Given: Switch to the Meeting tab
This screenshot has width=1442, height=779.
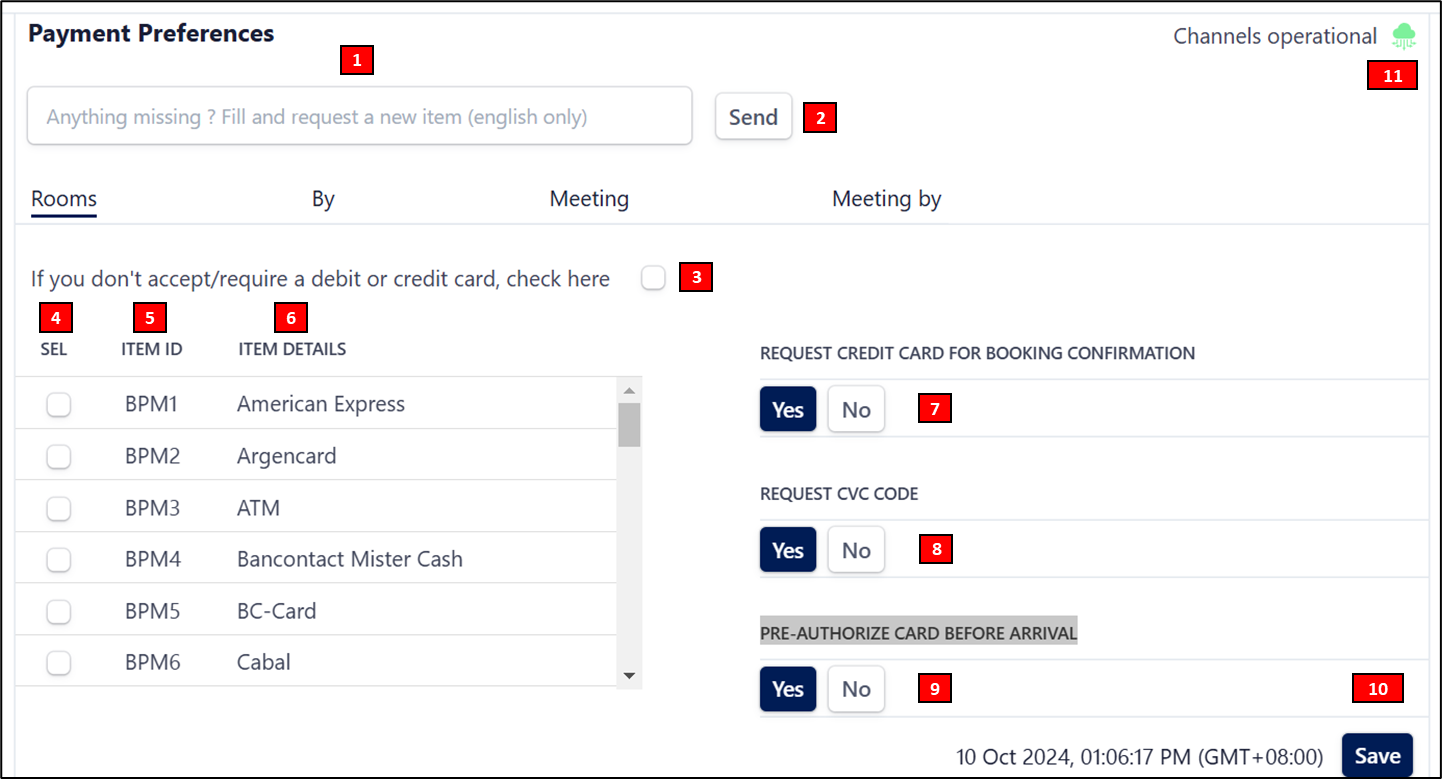Looking at the screenshot, I should (589, 199).
